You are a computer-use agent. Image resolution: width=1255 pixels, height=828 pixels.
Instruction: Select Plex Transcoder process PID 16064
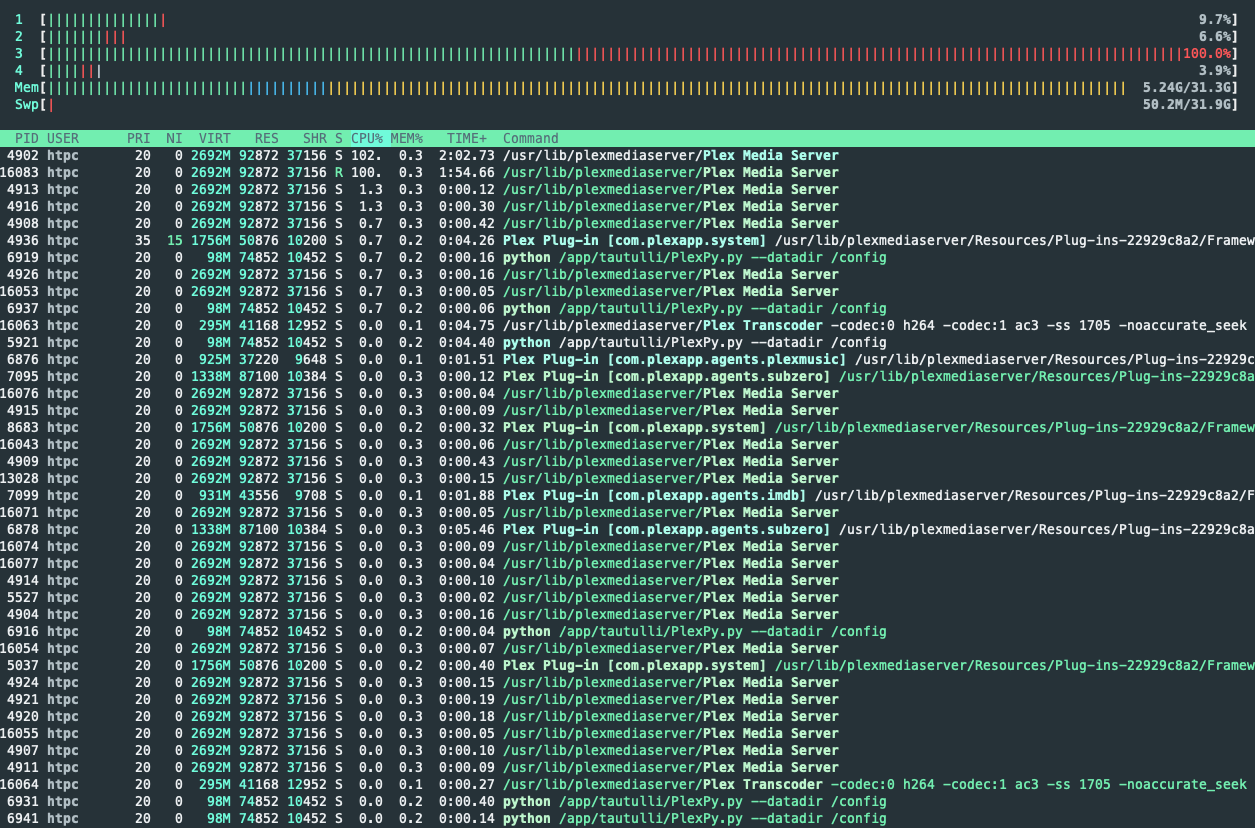pyautogui.click(x=627, y=784)
